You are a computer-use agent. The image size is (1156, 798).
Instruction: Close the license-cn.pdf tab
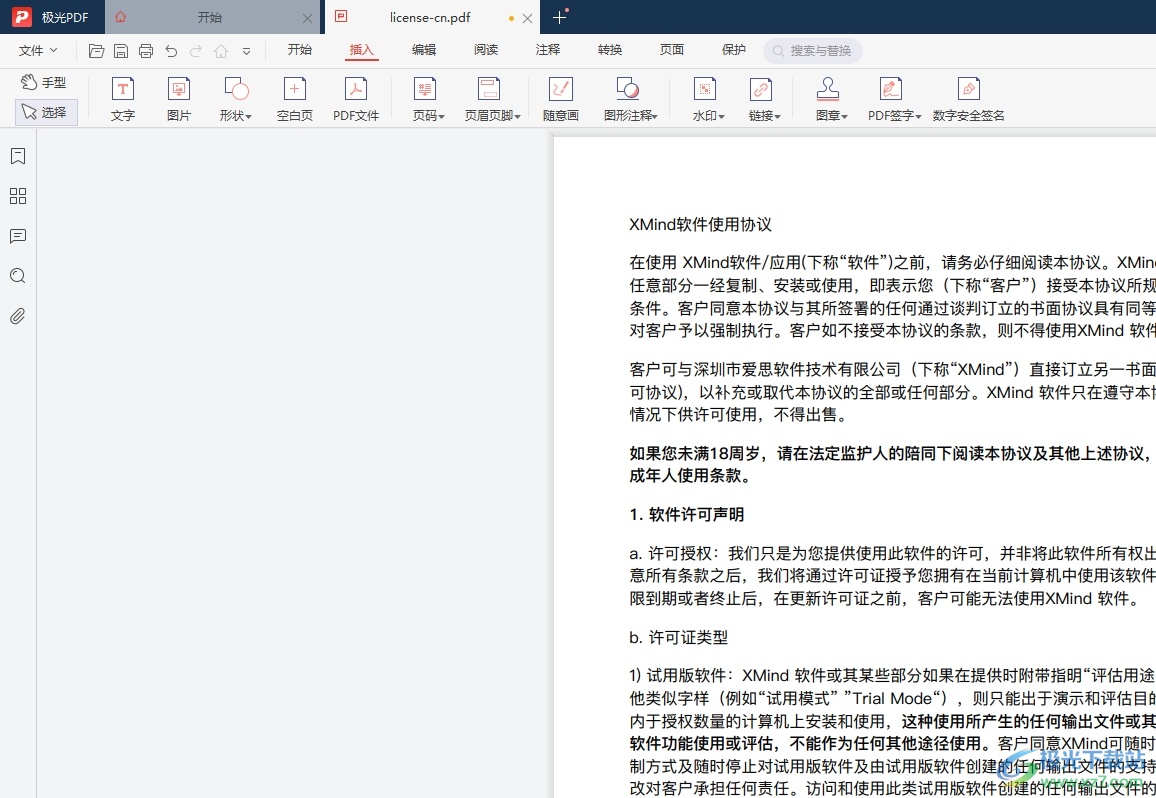[527, 18]
